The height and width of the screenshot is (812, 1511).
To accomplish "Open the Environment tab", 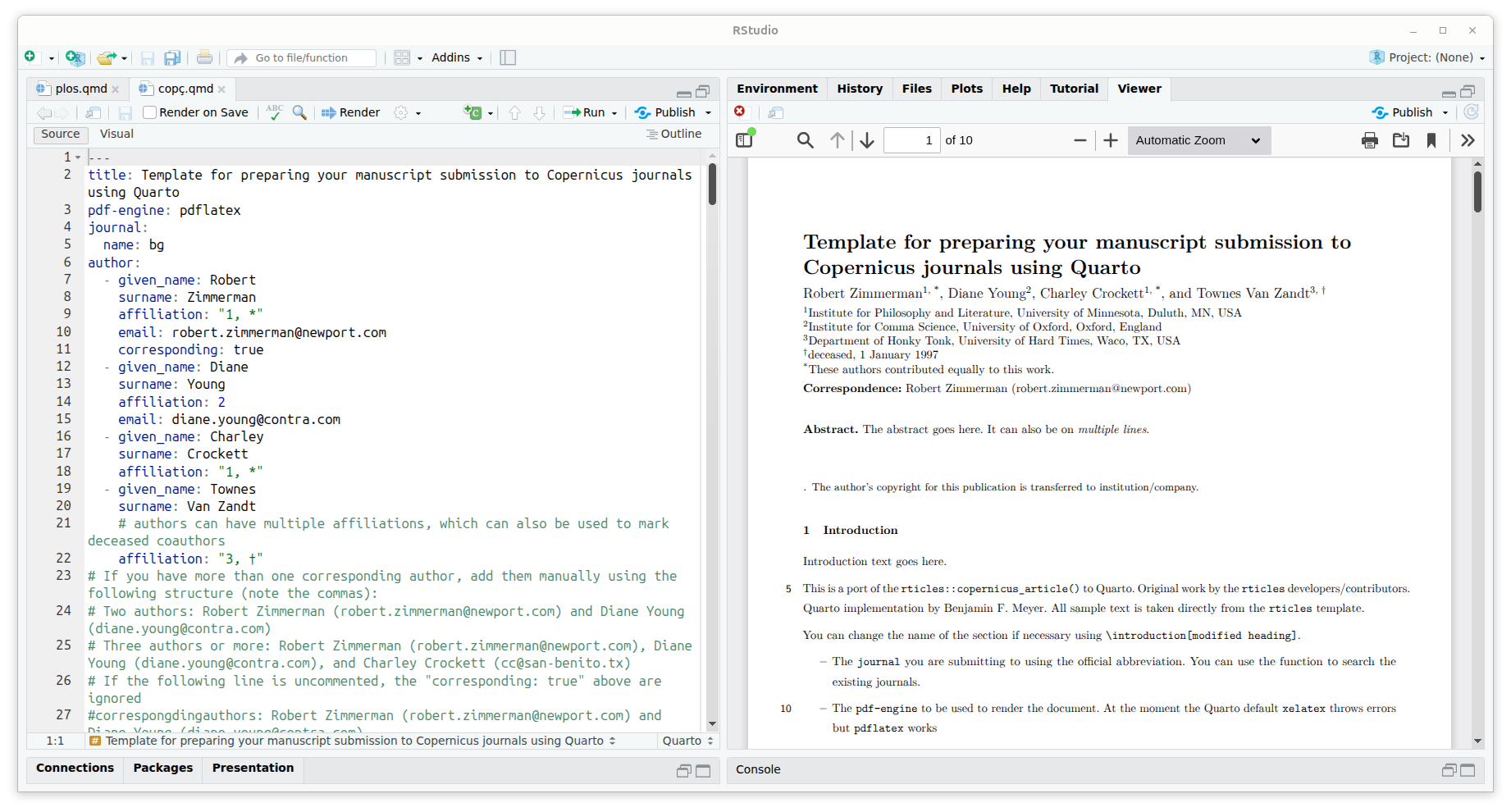I will click(x=777, y=89).
